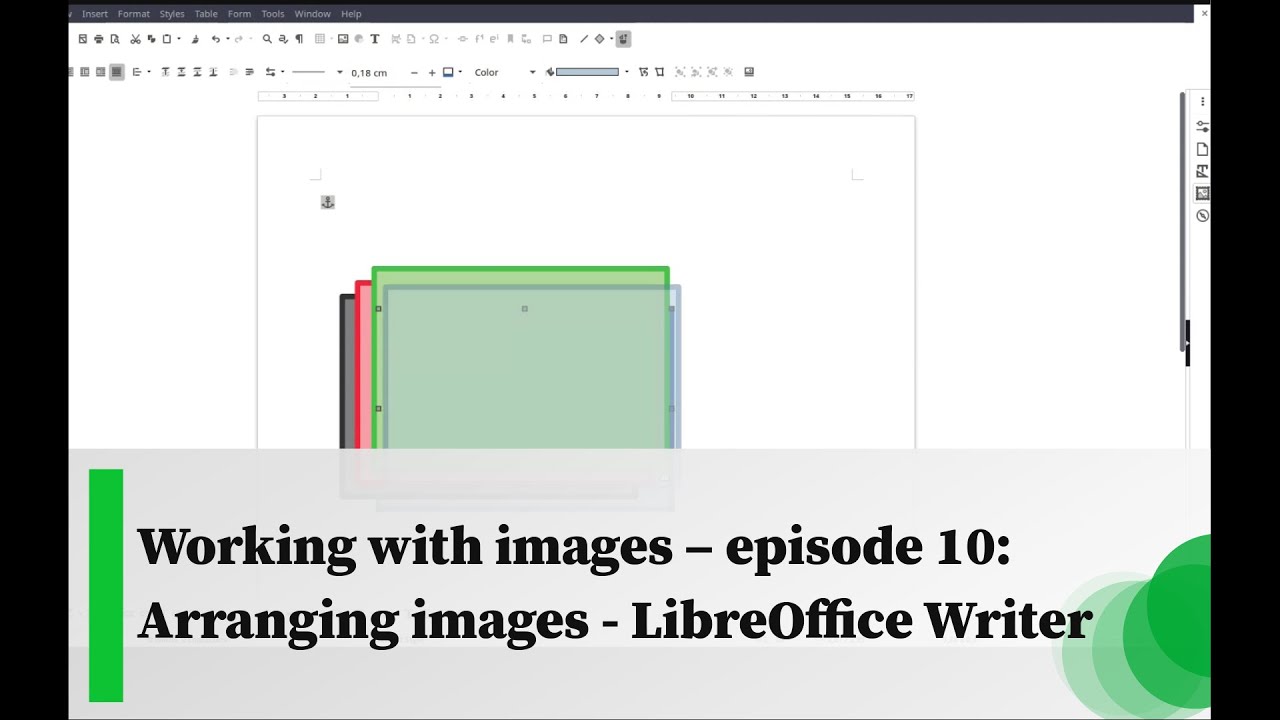Open Find and Replace icon
The width and height of the screenshot is (1280, 720).
pos(283,39)
